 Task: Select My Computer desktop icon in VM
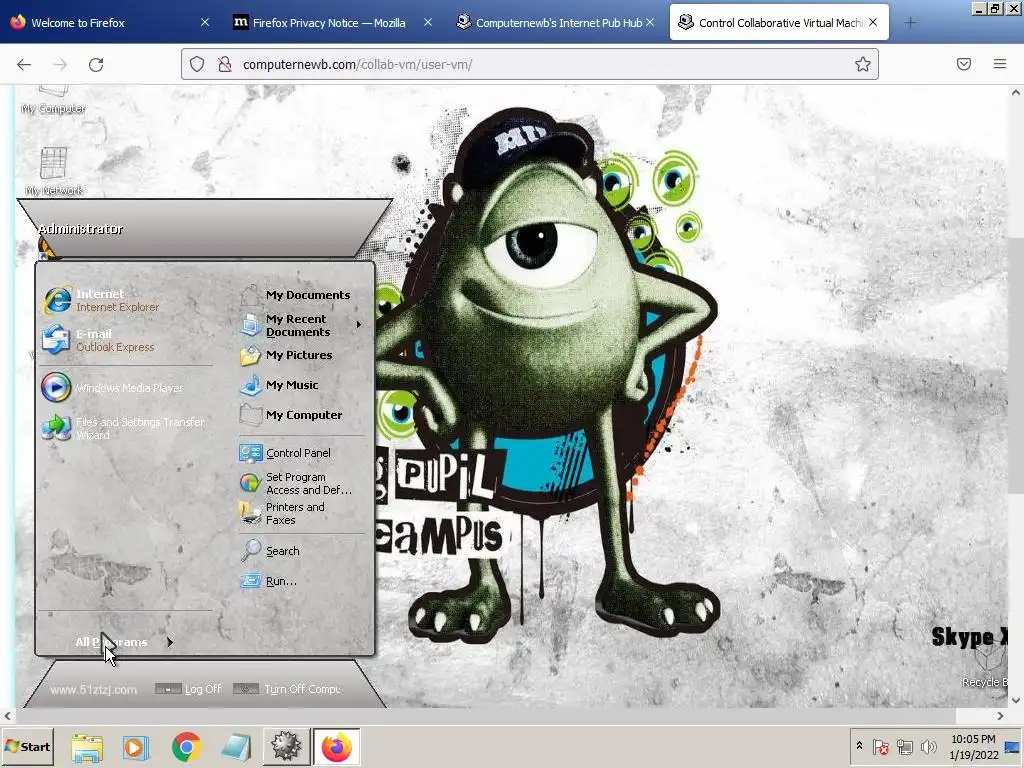tap(53, 101)
